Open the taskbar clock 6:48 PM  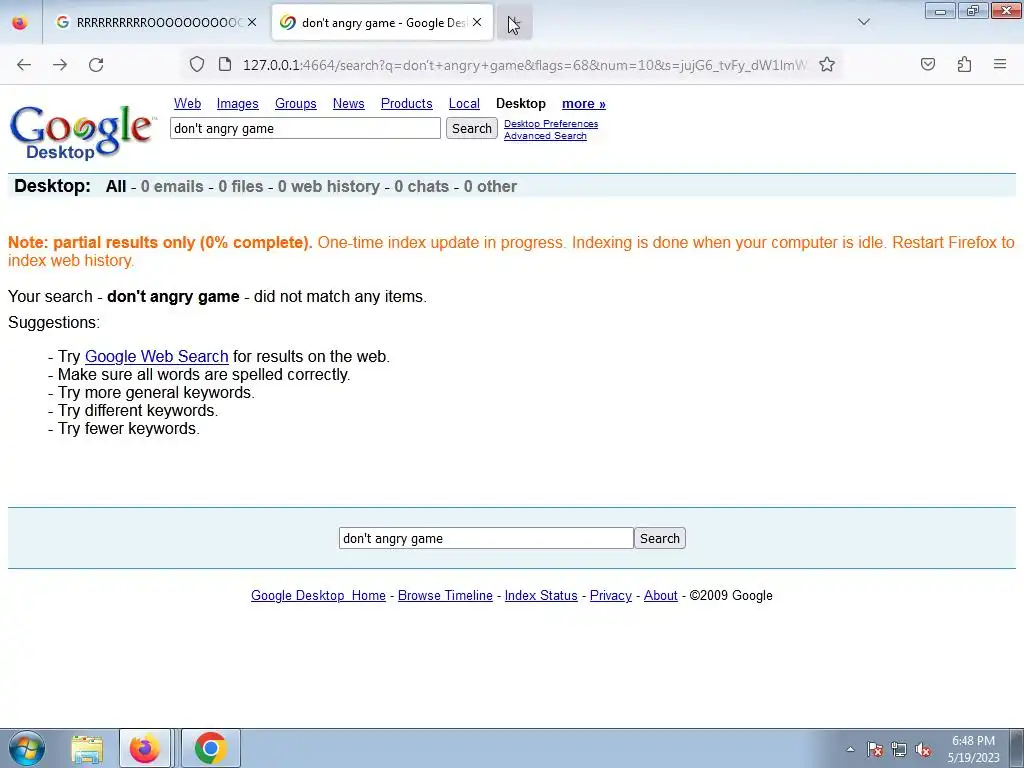click(974, 749)
